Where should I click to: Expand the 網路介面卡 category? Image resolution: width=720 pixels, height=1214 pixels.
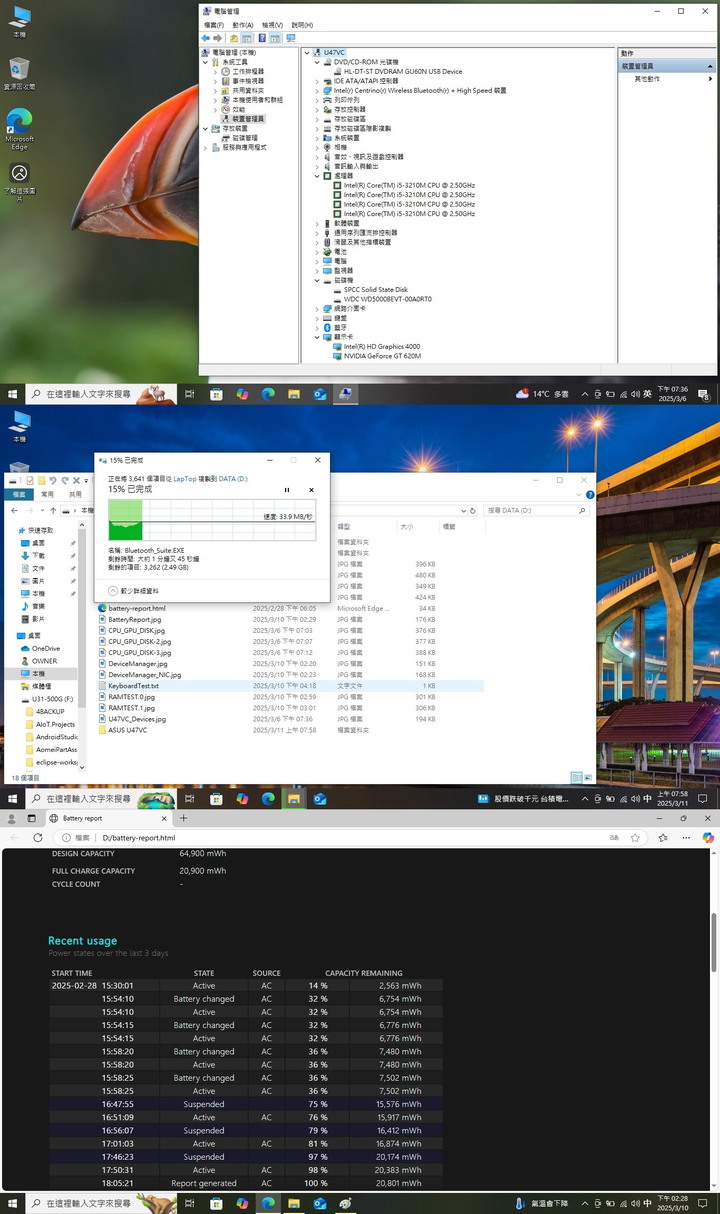click(317, 309)
